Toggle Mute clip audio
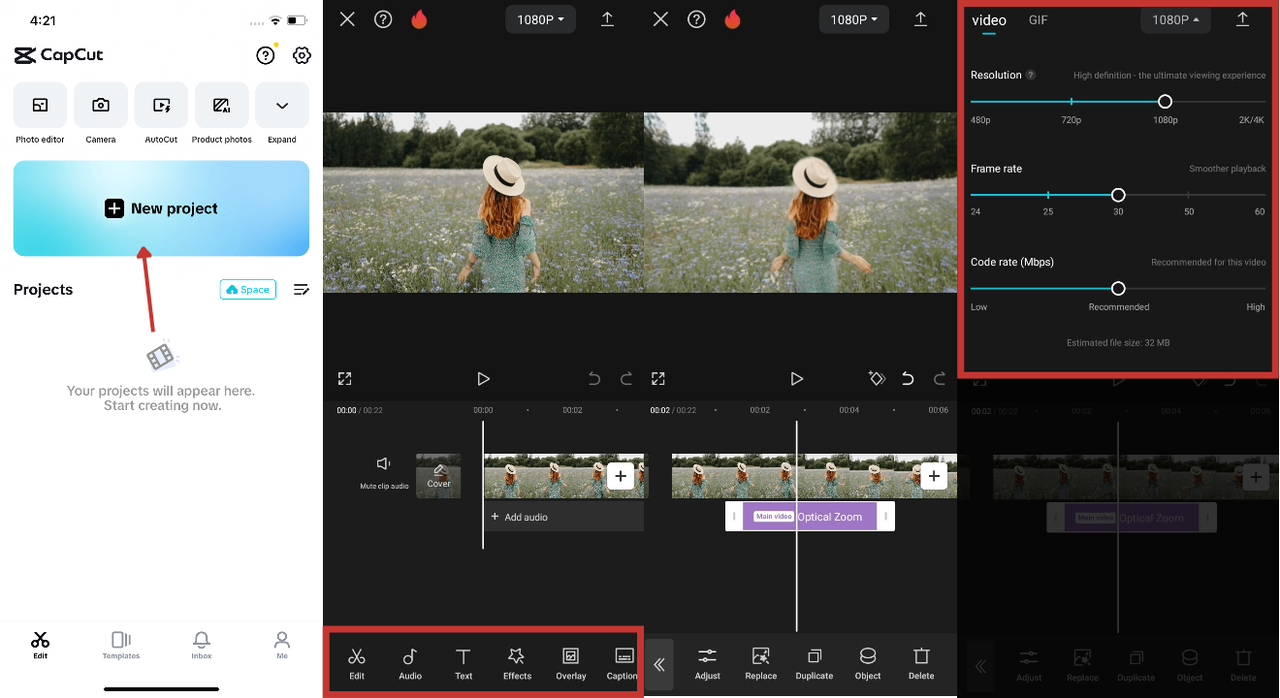1280x698 pixels. [x=384, y=470]
